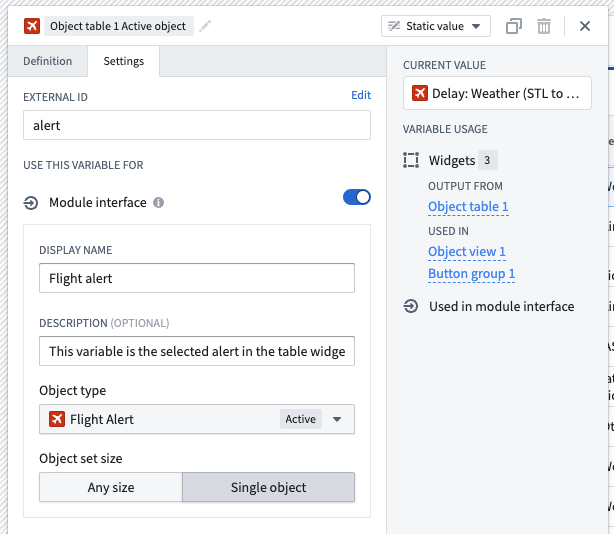Screen dimensions: 614x534
Task: Select Single object for object set size
Action: point(269,487)
